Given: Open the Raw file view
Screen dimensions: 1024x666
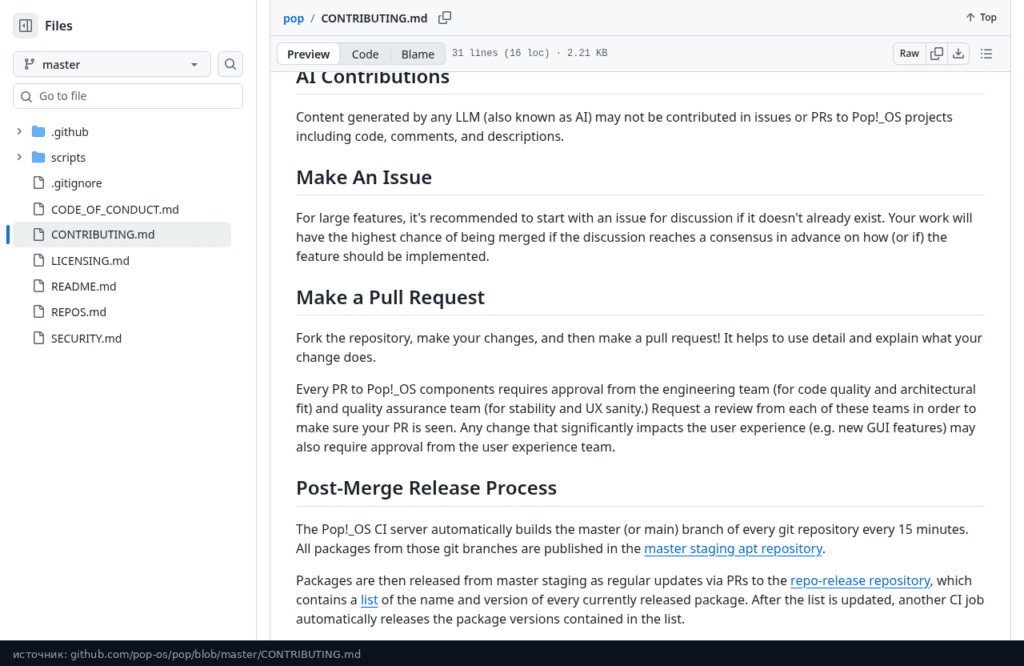Looking at the screenshot, I should pyautogui.click(x=909, y=54).
